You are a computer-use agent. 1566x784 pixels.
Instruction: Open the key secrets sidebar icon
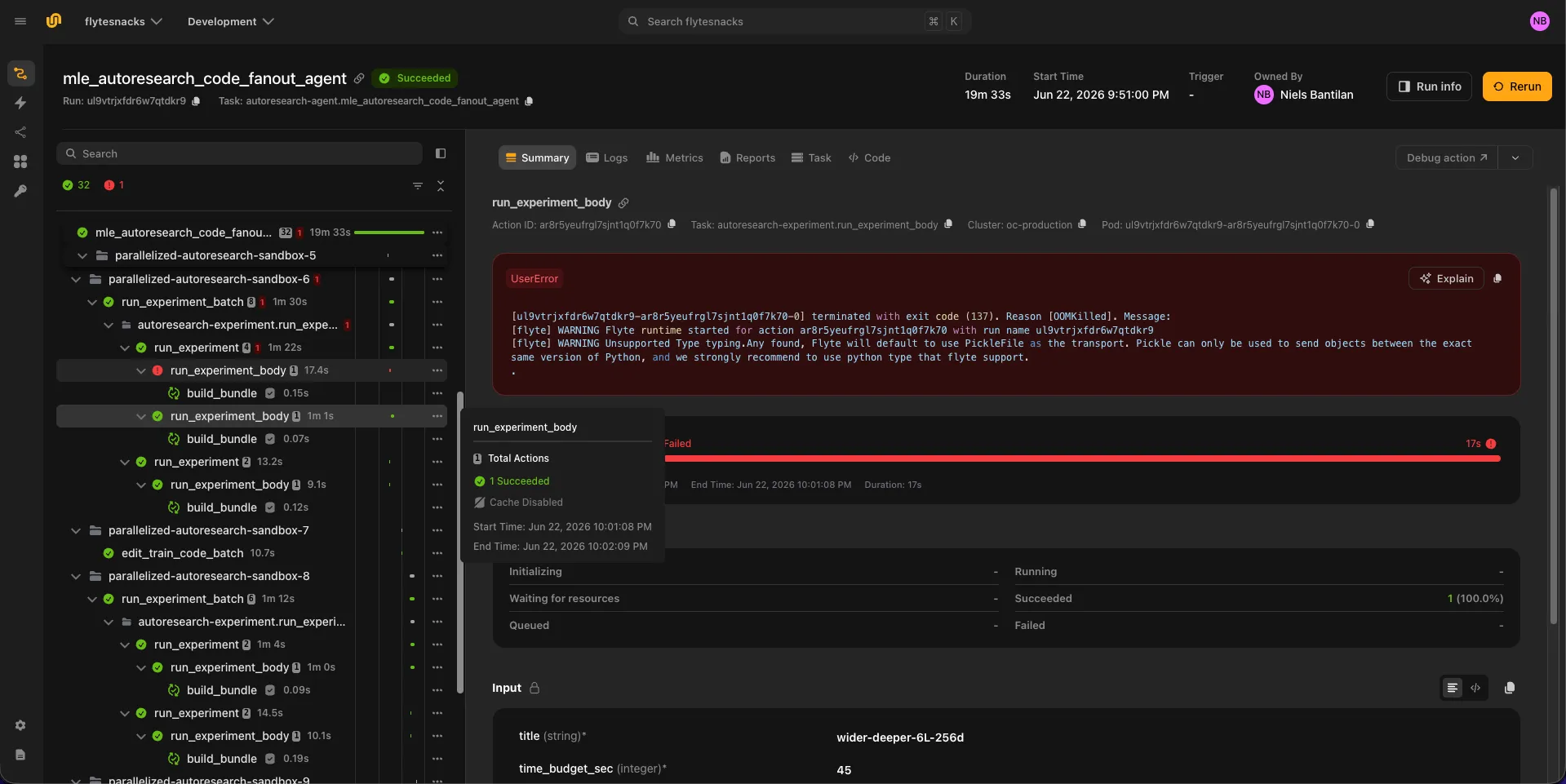pos(20,191)
